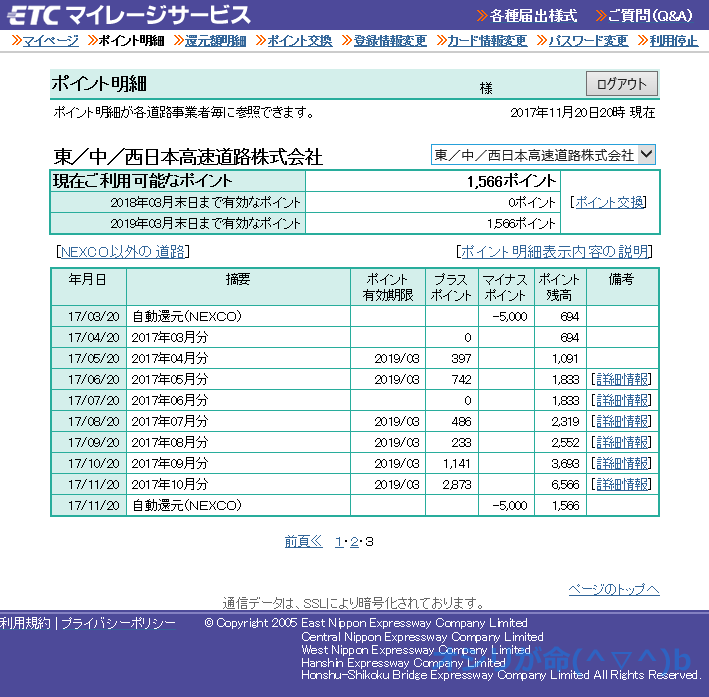Click the dropdown arrow of company selector
709x697 pixels.
click(647, 155)
